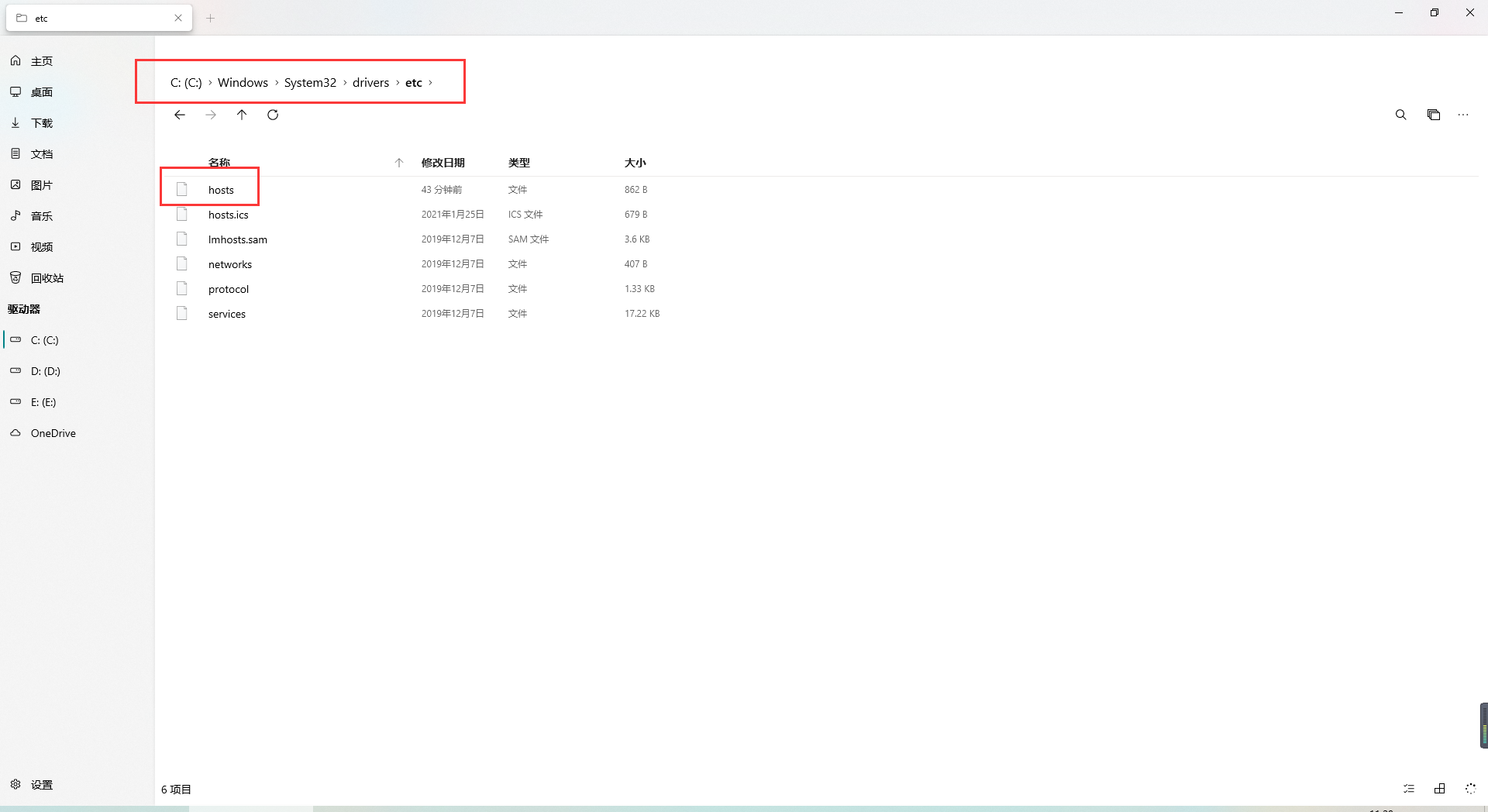Sort by Name (名称) column header
Image resolution: width=1488 pixels, height=812 pixels.
(219, 163)
